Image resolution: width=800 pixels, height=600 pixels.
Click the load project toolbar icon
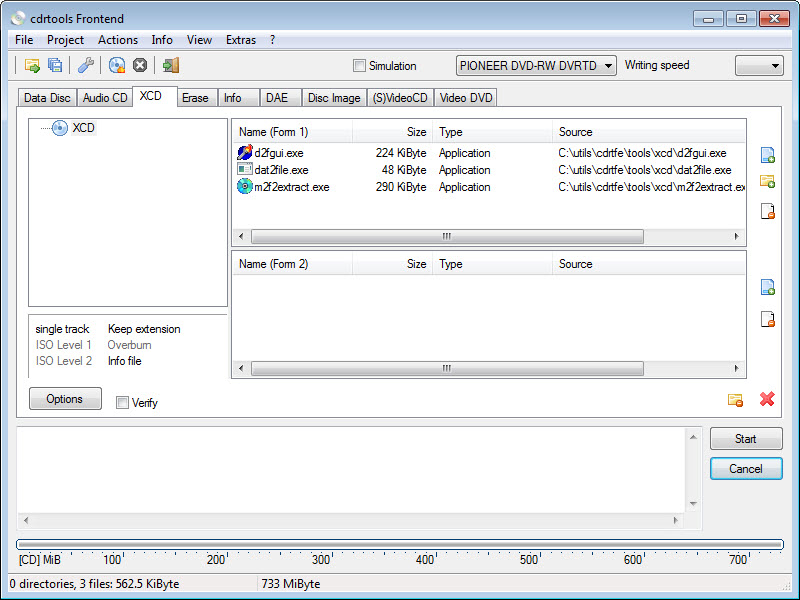pyautogui.click(x=32, y=66)
